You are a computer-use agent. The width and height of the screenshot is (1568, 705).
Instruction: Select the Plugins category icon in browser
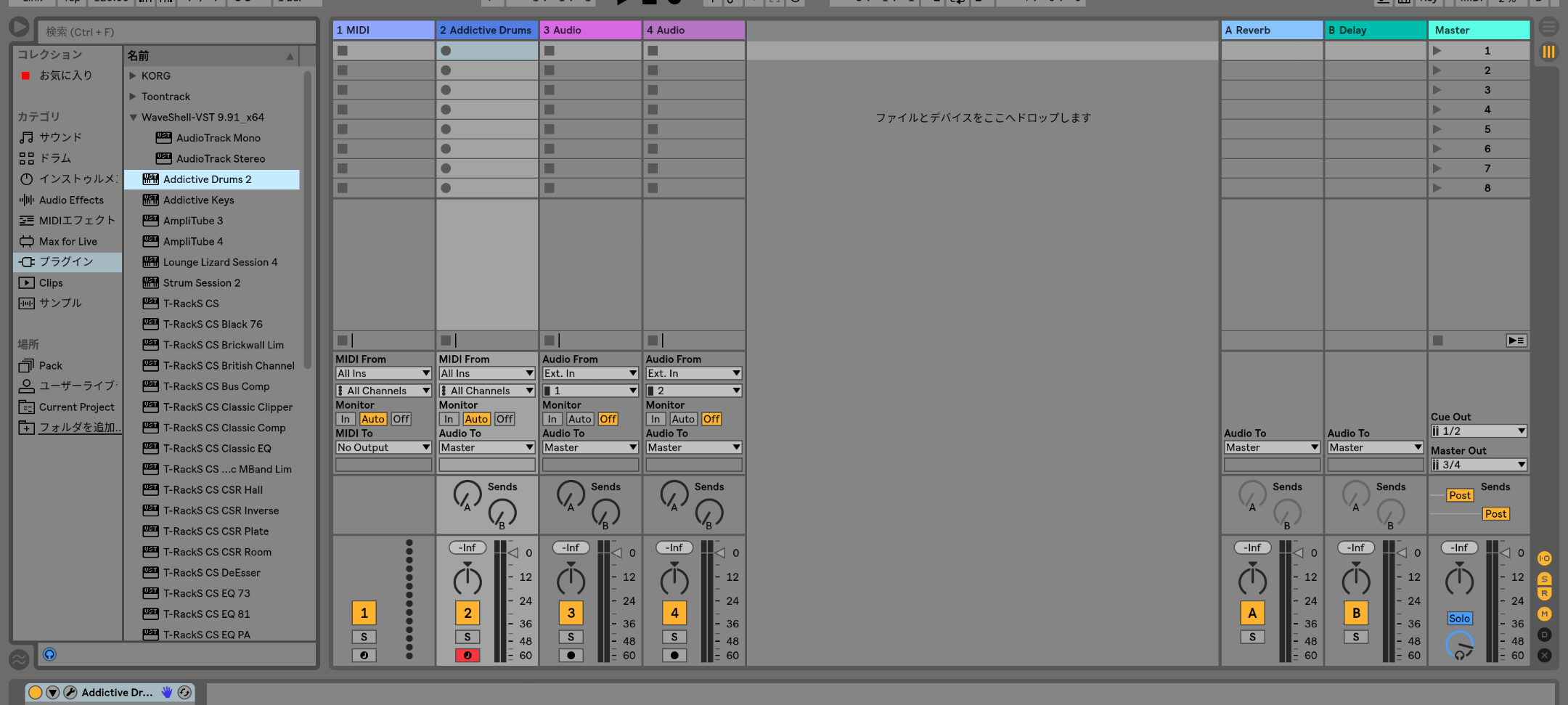click(27, 262)
